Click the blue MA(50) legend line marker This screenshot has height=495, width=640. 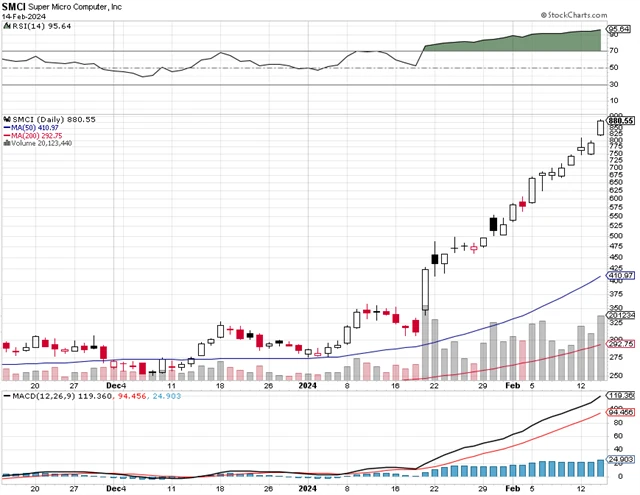coord(7,128)
